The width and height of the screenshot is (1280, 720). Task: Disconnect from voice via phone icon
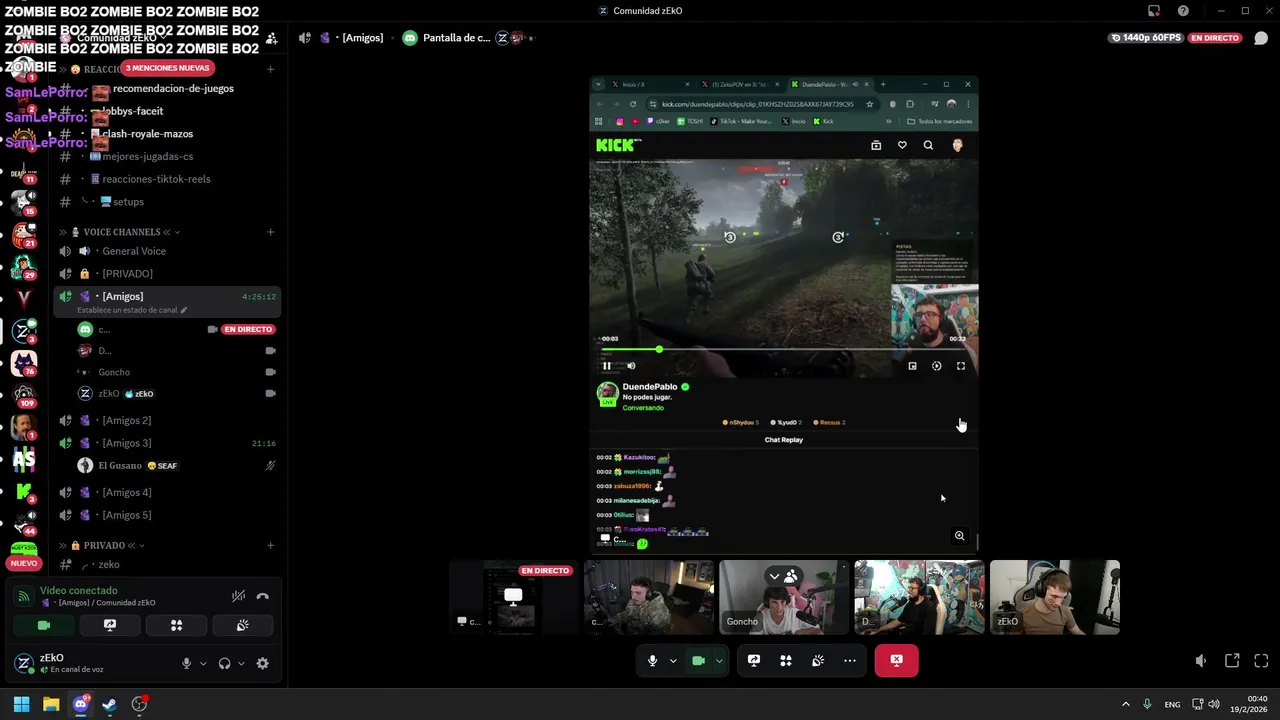click(x=262, y=596)
